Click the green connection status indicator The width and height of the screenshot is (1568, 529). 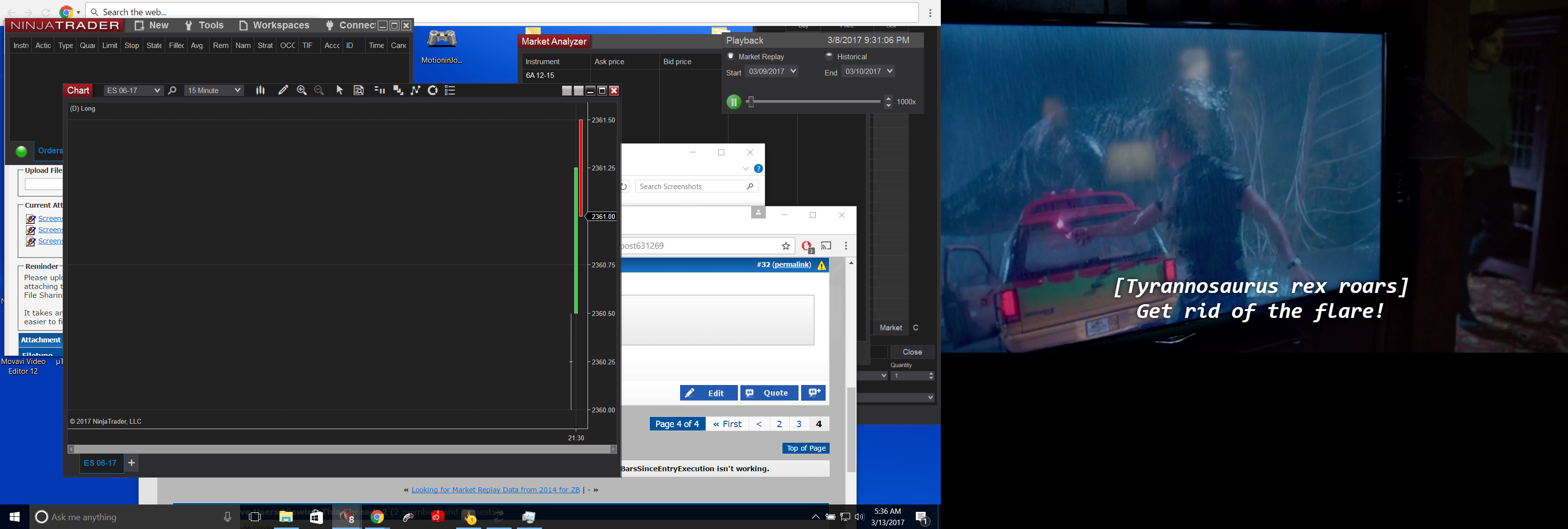[21, 151]
